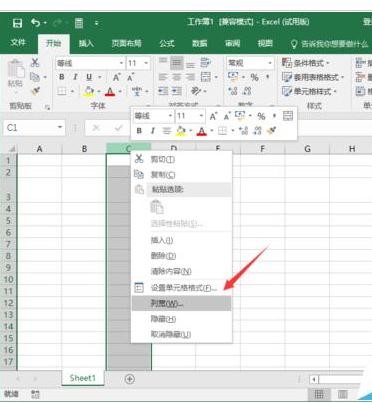This screenshot has height=403, width=372.
Task: Click increase font size in mini toolbar
Action: (x=213, y=116)
